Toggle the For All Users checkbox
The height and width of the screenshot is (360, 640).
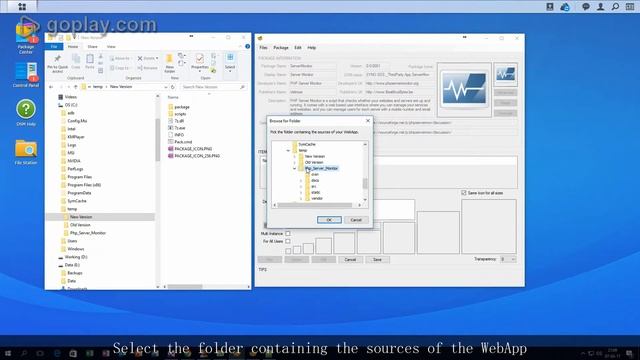(x=288, y=241)
